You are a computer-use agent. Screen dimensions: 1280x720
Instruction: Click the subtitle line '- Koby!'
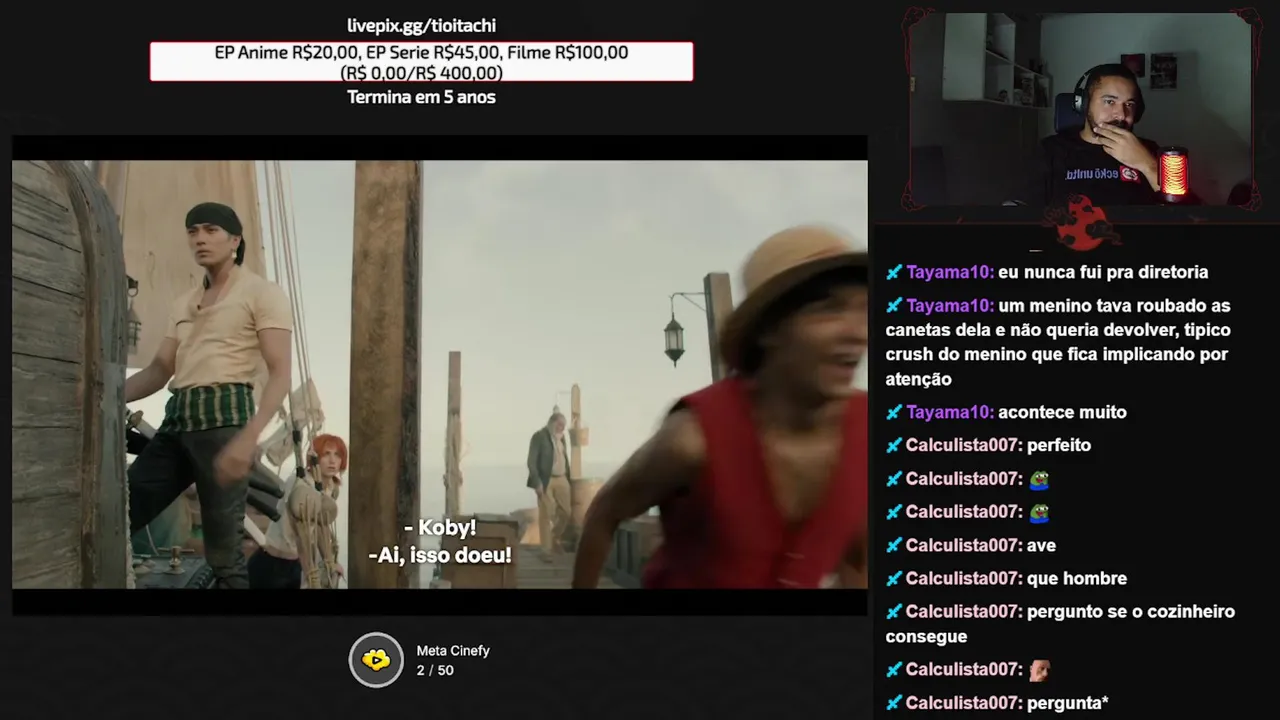pyautogui.click(x=440, y=527)
